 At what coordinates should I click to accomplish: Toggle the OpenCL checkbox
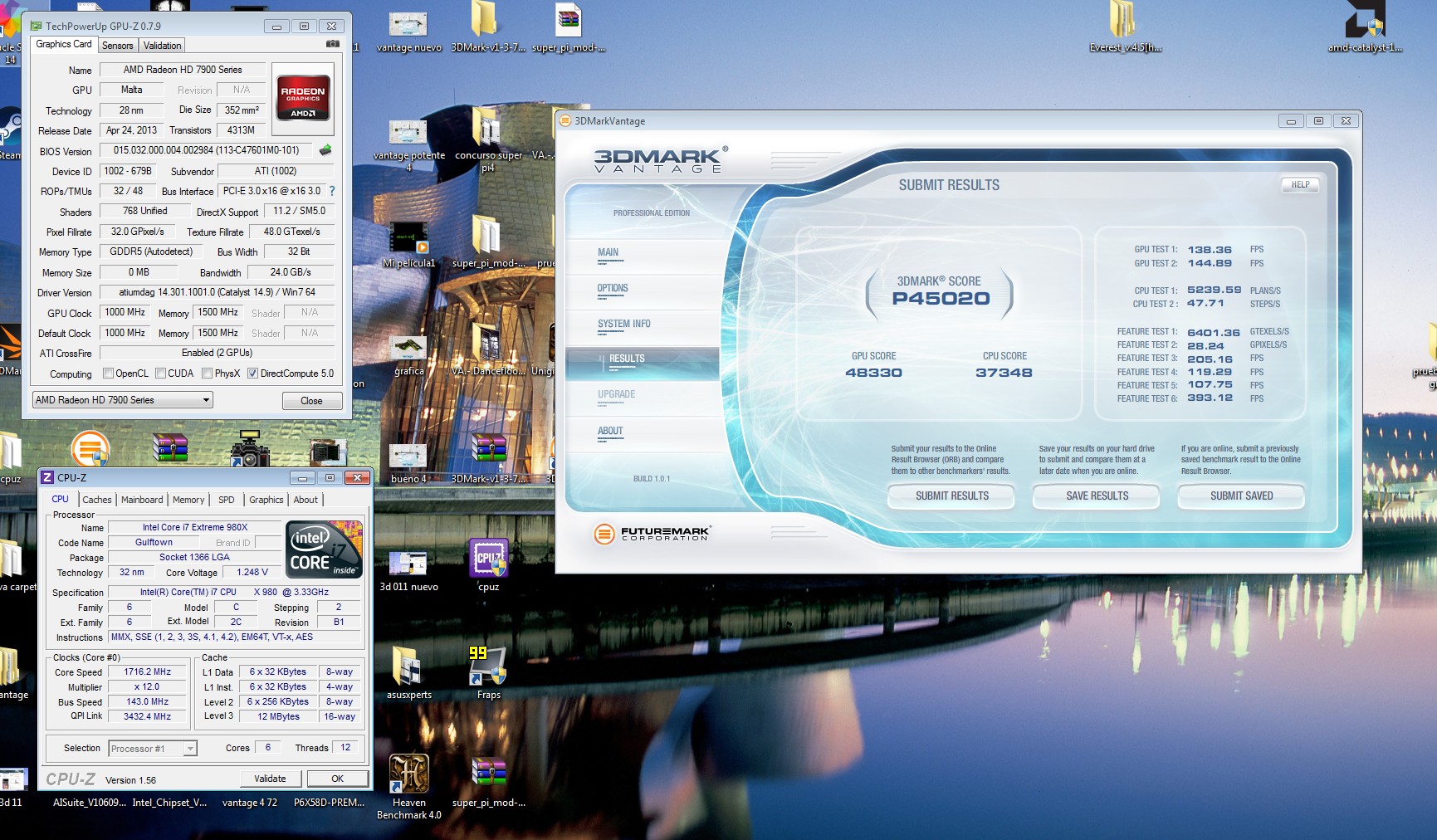(x=108, y=374)
